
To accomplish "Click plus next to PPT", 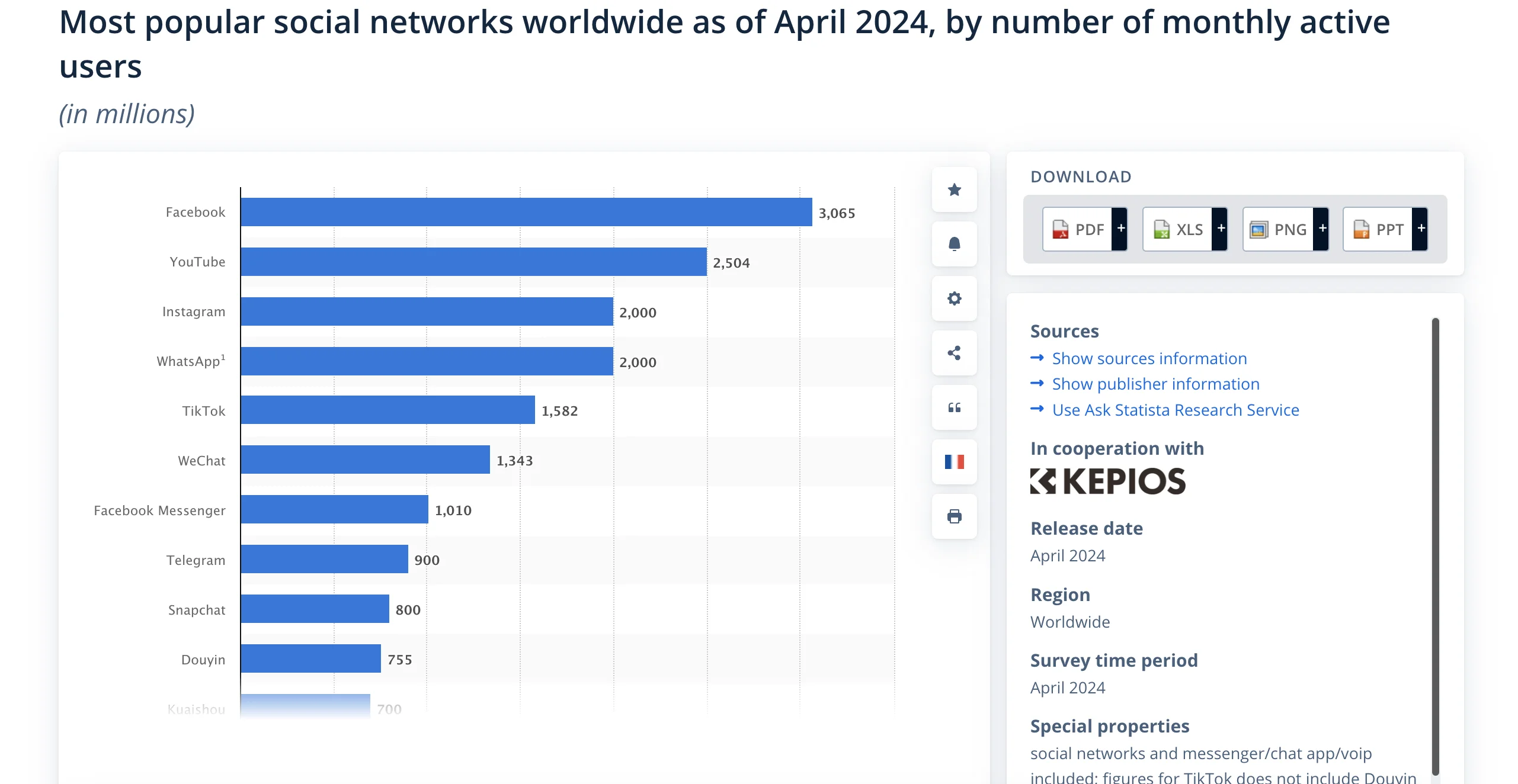I will (1420, 229).
